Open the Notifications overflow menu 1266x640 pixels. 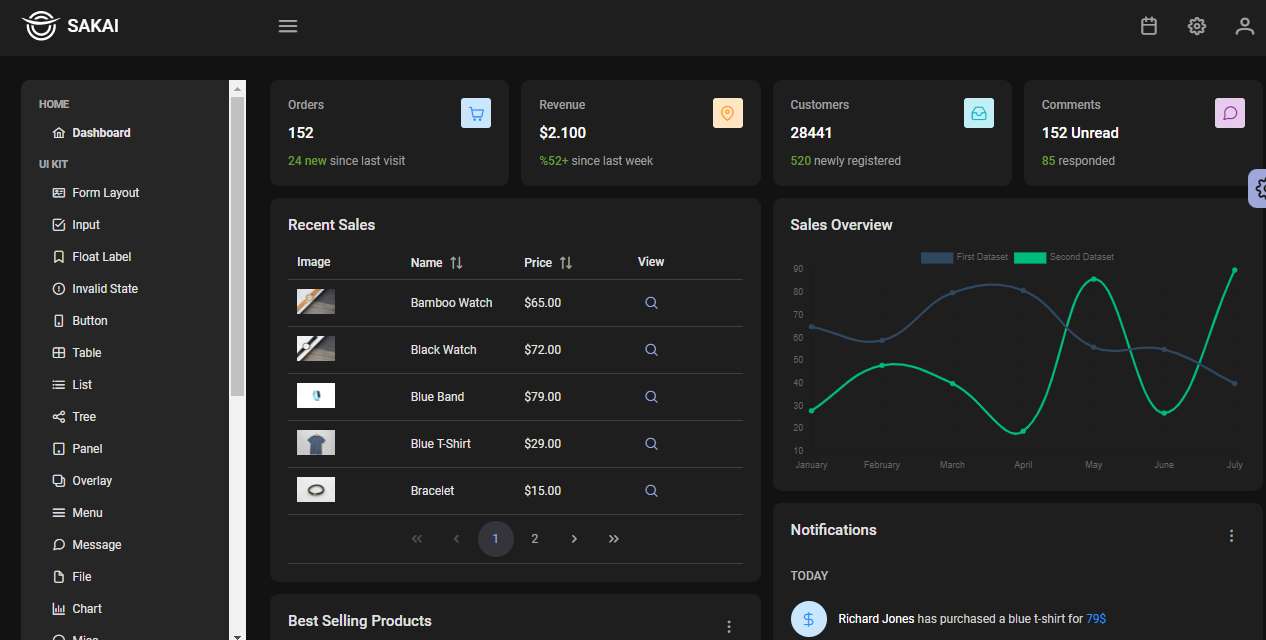[1231, 535]
